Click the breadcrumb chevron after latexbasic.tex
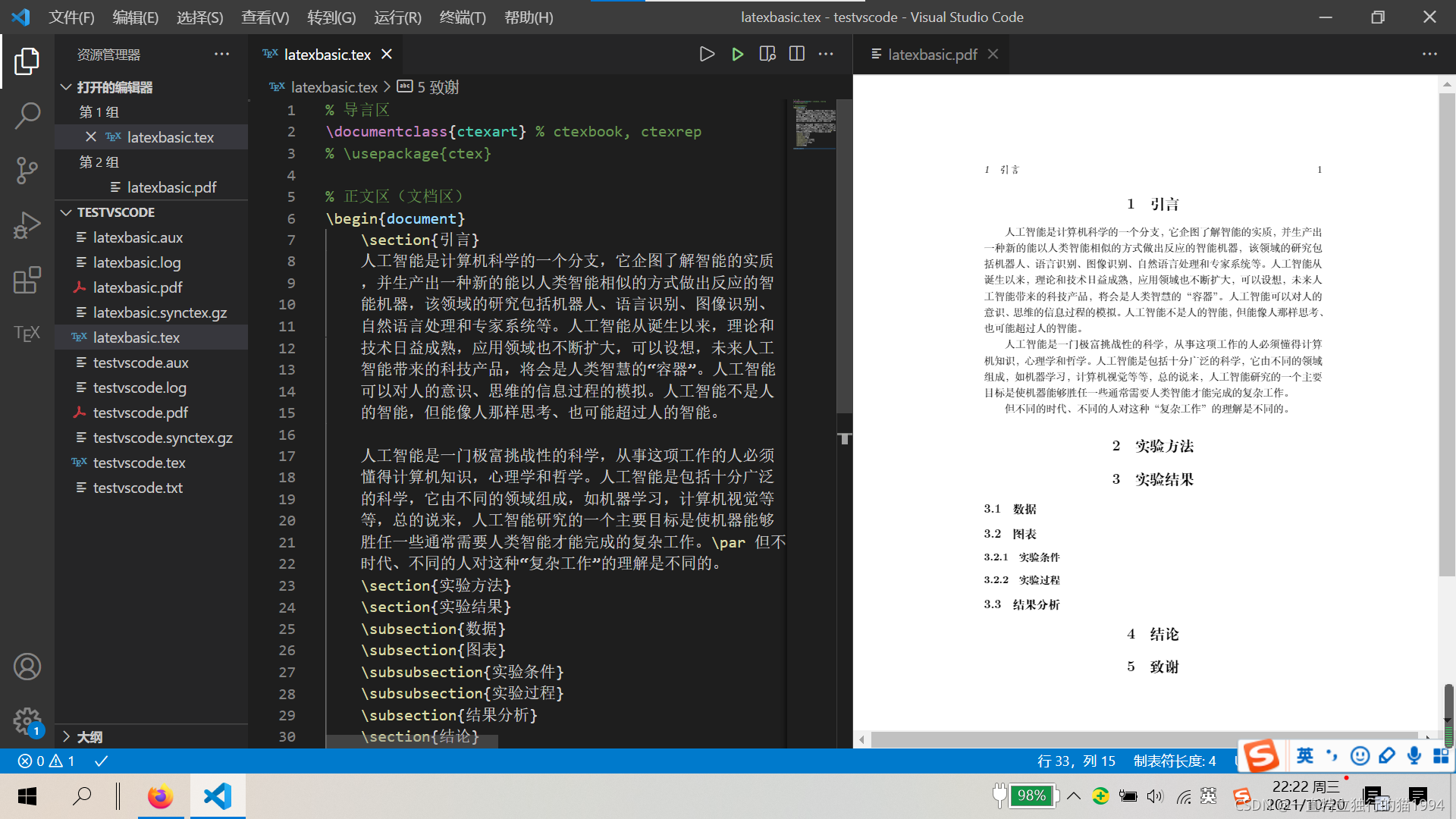The height and width of the screenshot is (819, 1456). pyautogui.click(x=388, y=87)
